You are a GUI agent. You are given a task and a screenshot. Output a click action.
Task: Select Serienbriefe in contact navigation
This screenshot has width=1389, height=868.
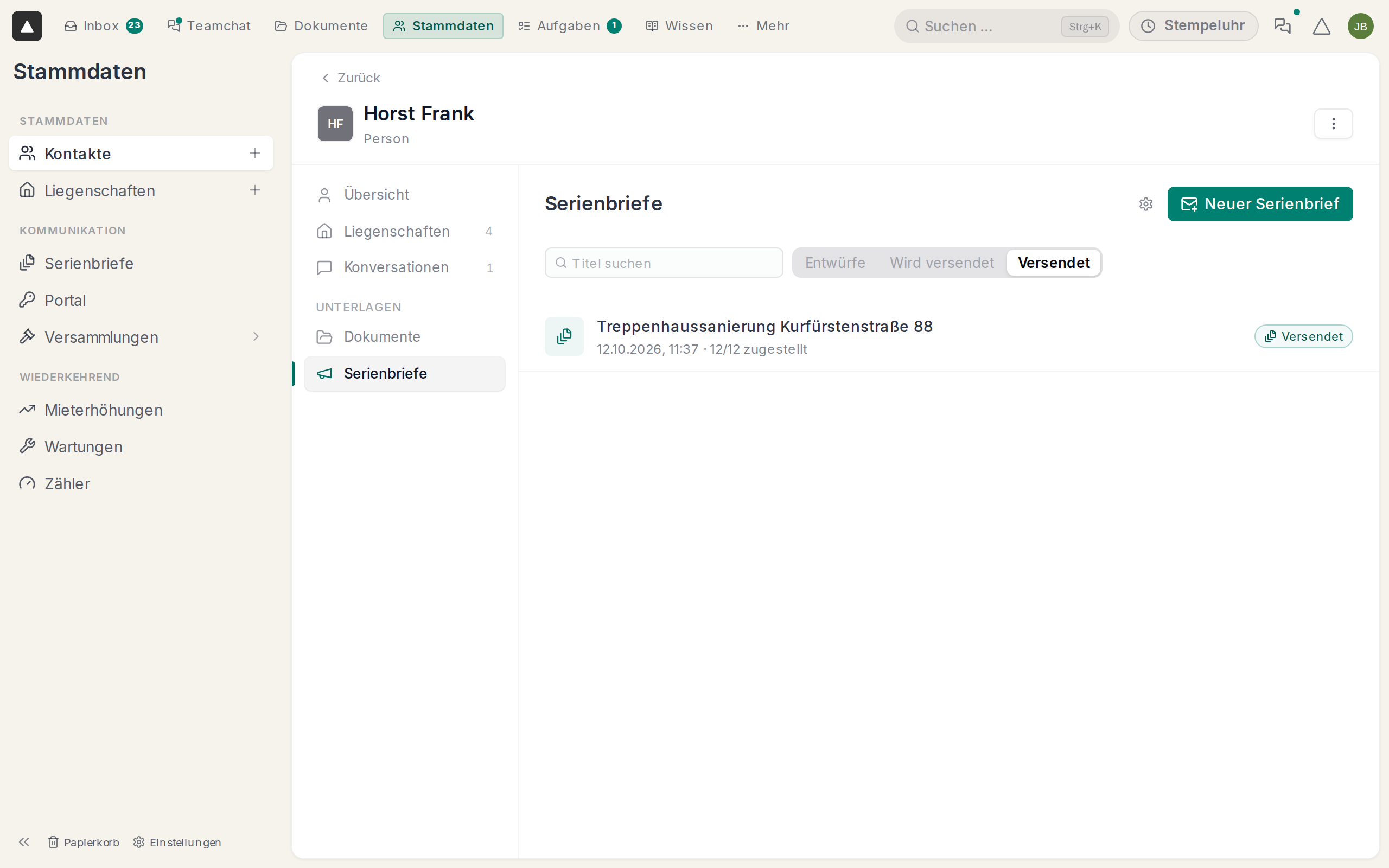(405, 373)
